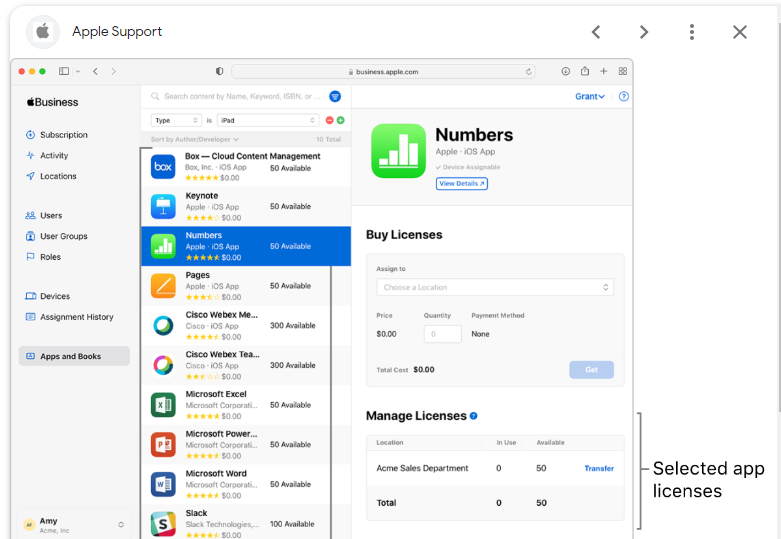This screenshot has width=781, height=539.
Task: Select Apps and Books in the sidebar
Action: tap(74, 356)
